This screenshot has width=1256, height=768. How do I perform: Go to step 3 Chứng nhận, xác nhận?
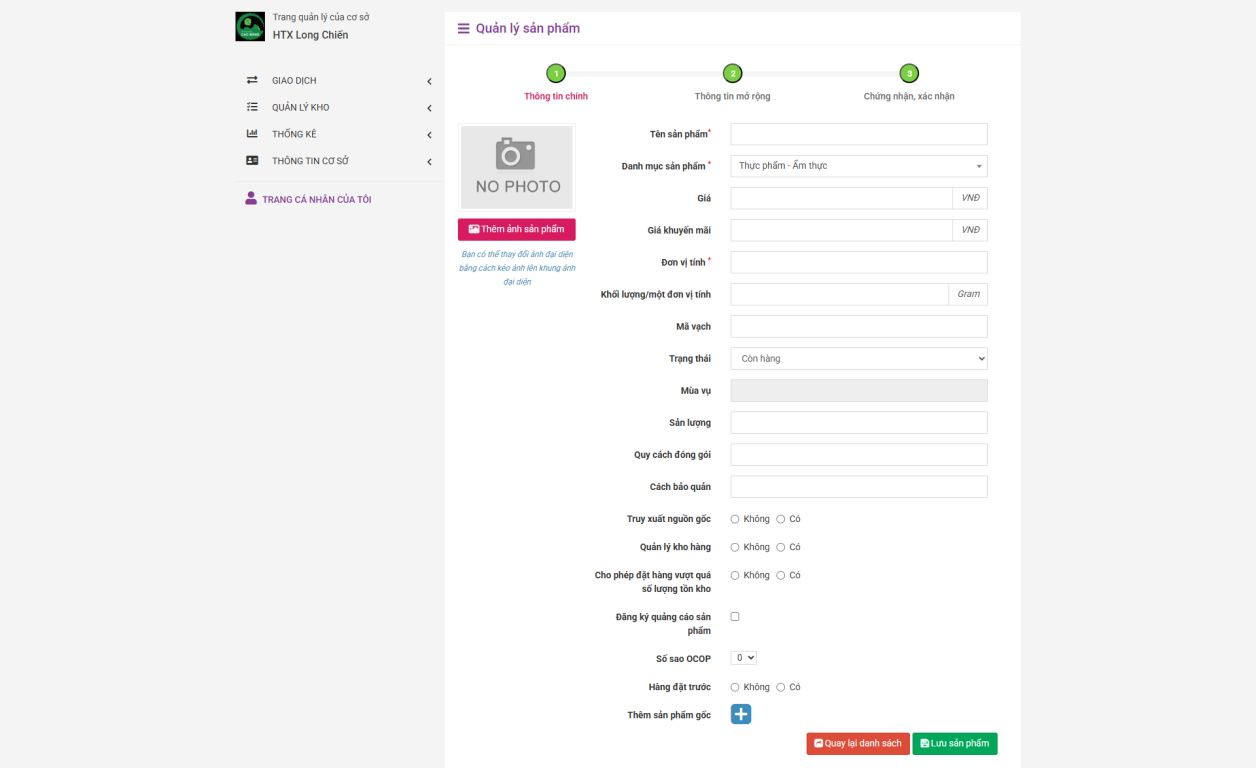click(908, 73)
